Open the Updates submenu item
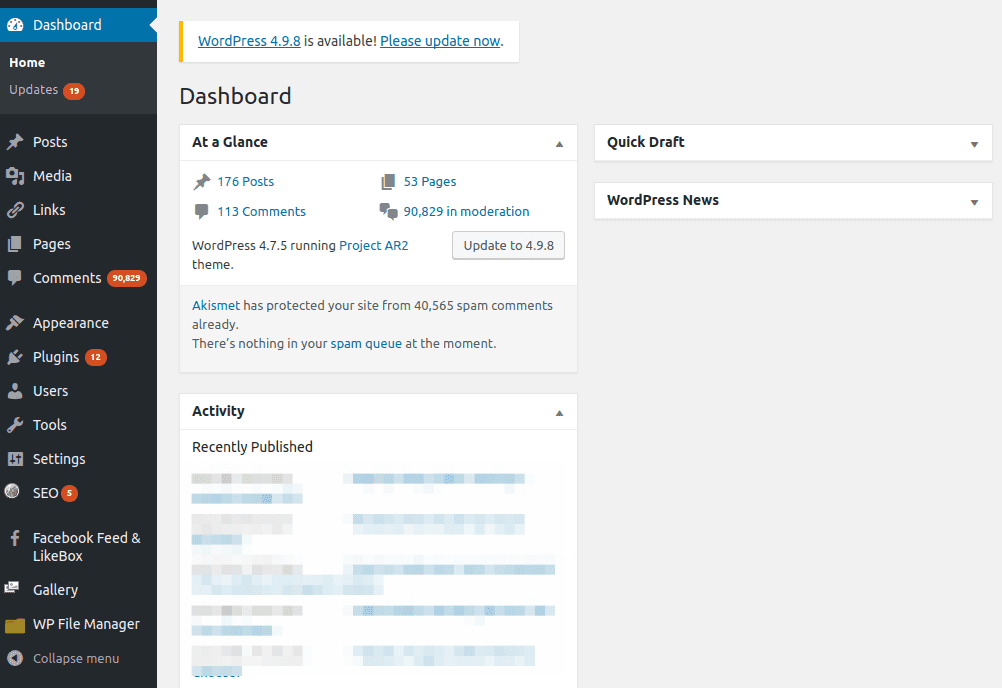Screen dimensions: 1002x688 [x=33, y=90]
